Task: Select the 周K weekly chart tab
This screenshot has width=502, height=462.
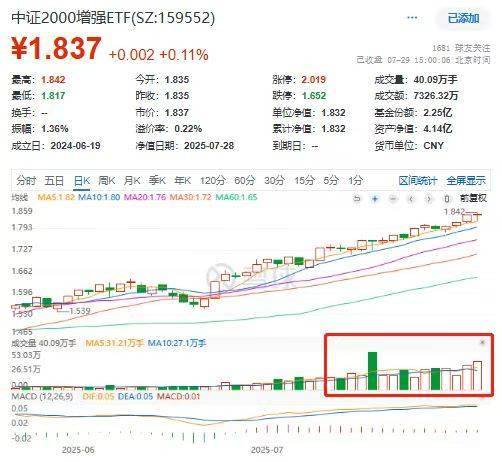Action: pos(107,181)
